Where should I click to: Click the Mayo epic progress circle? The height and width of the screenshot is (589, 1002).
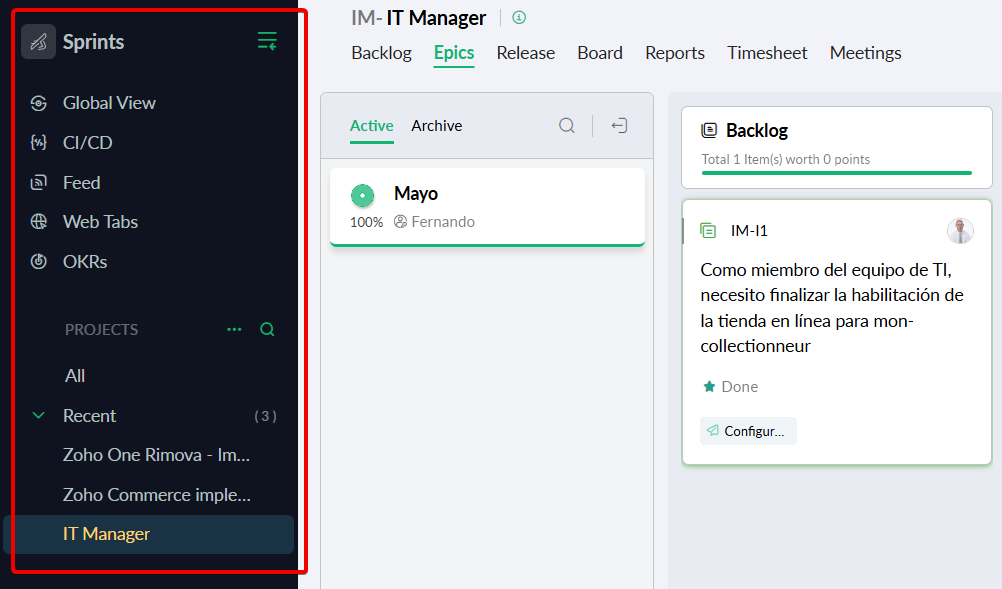(362, 195)
